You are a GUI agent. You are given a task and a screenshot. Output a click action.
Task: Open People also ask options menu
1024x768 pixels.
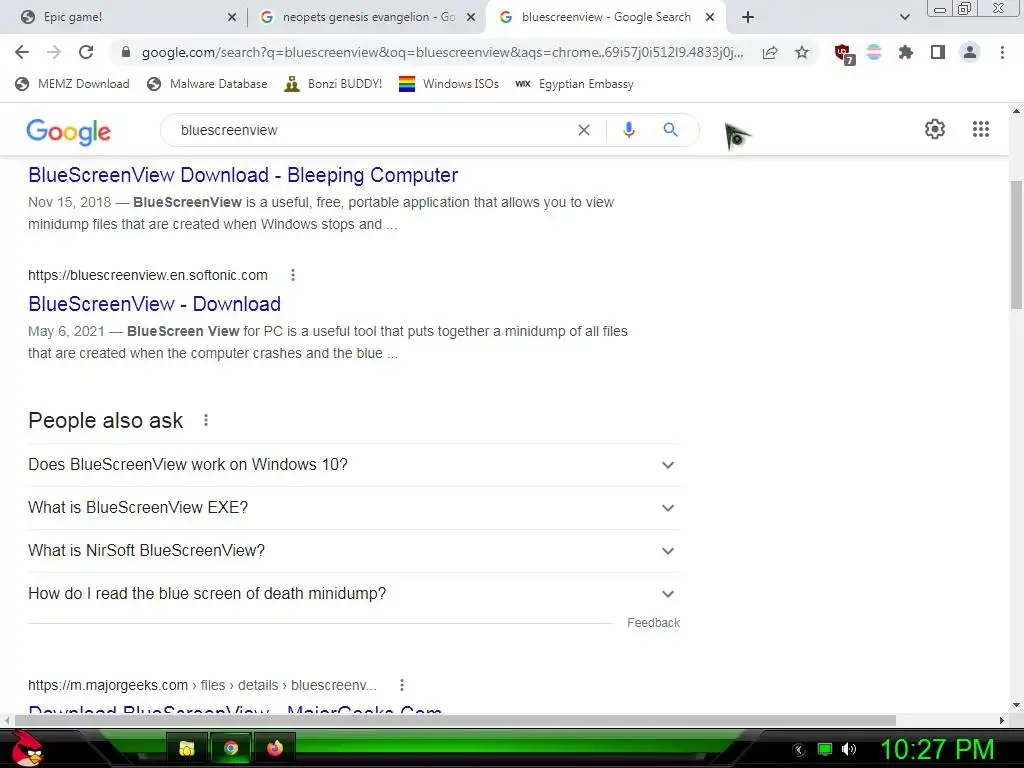click(206, 420)
